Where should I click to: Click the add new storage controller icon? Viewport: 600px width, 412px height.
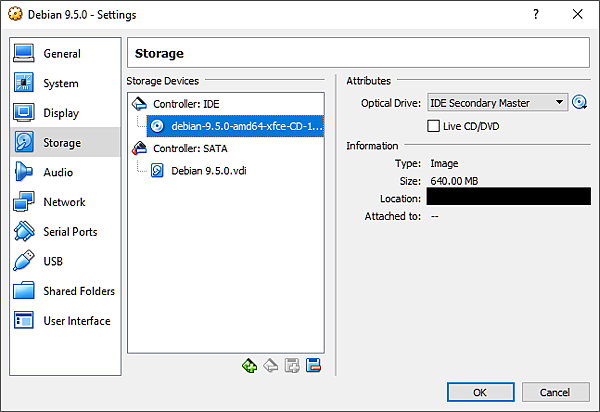tap(250, 366)
